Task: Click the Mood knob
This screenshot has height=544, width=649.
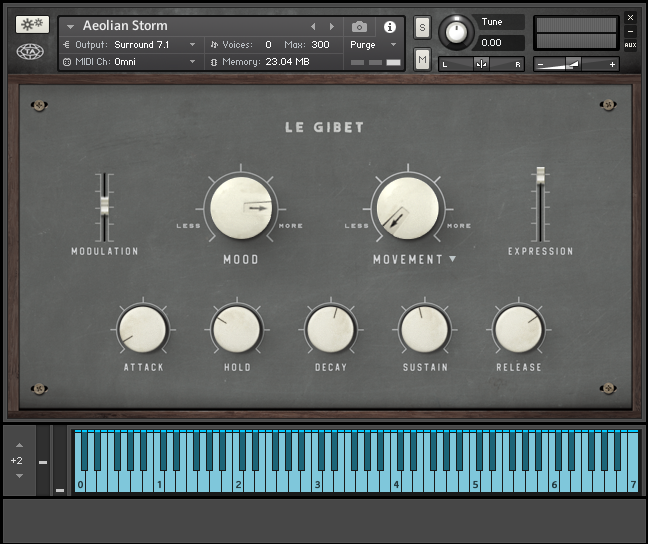Action: point(241,205)
